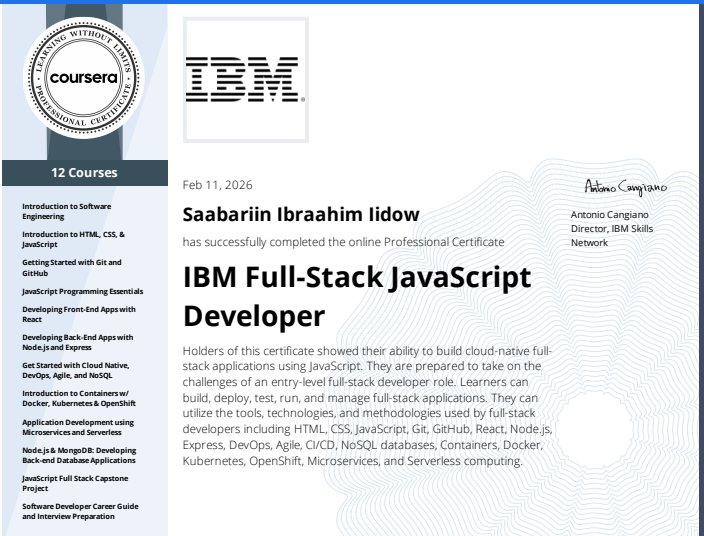The image size is (704, 536).
Task: Click the line 'has successfully completed the online Professional Certificate'
Action: pyautogui.click(x=343, y=242)
